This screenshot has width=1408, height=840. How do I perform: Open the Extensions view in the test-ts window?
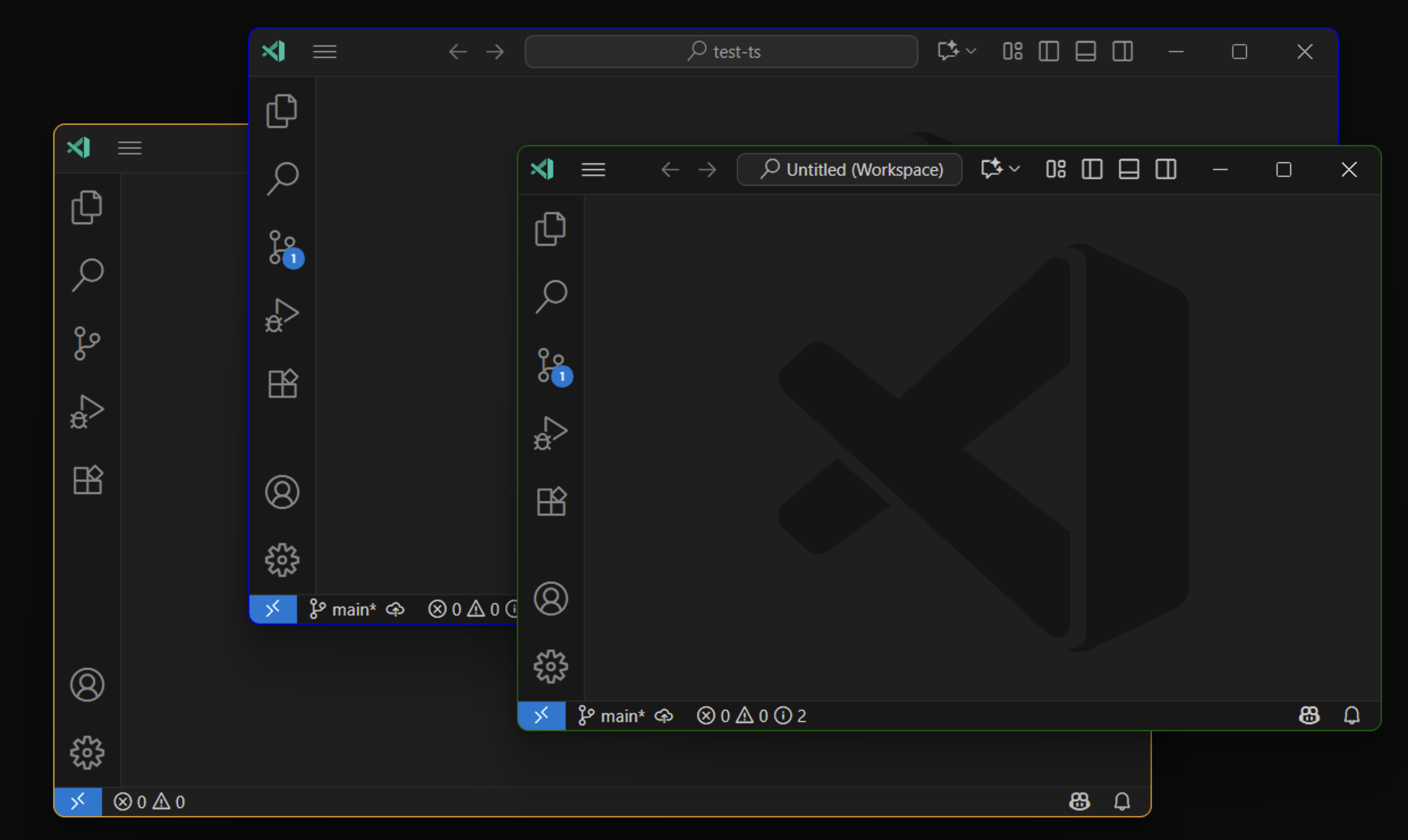pos(282,383)
